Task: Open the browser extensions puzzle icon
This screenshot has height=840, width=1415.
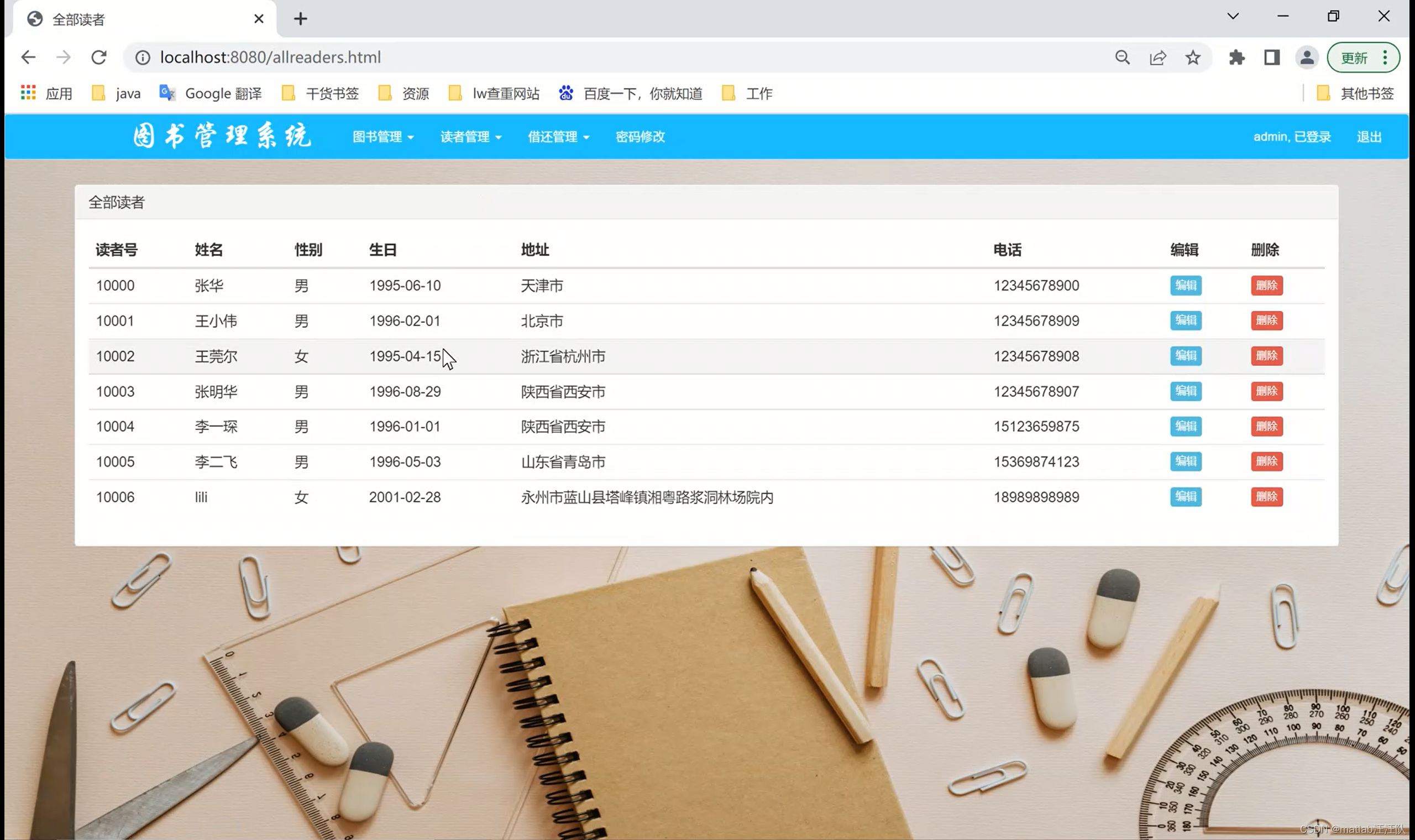Action: 1236,57
